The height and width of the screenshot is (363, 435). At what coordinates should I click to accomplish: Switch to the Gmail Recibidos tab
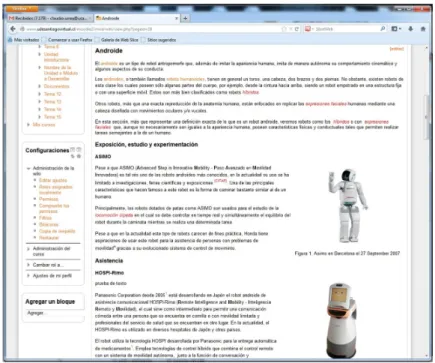point(50,18)
